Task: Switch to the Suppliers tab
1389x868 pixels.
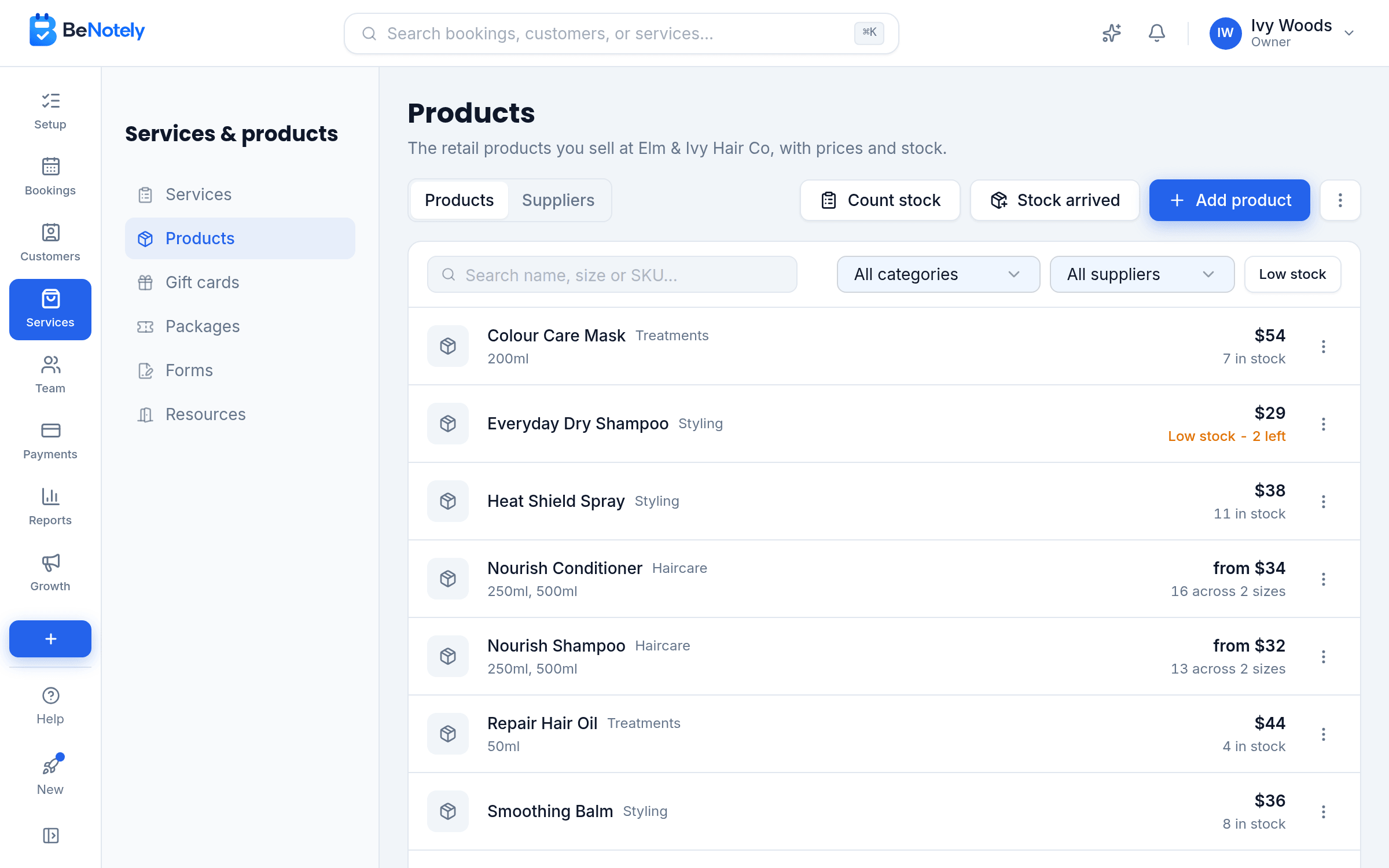Action: click(x=558, y=200)
